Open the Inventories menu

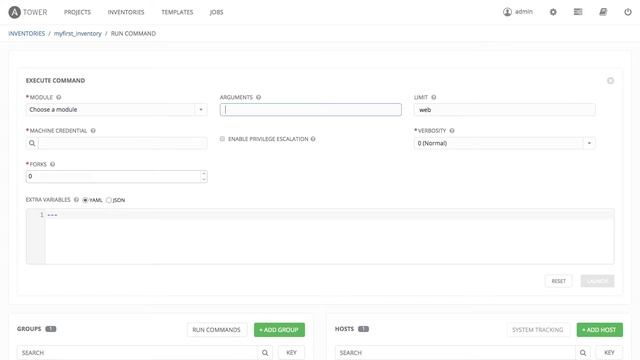tap(126, 12)
